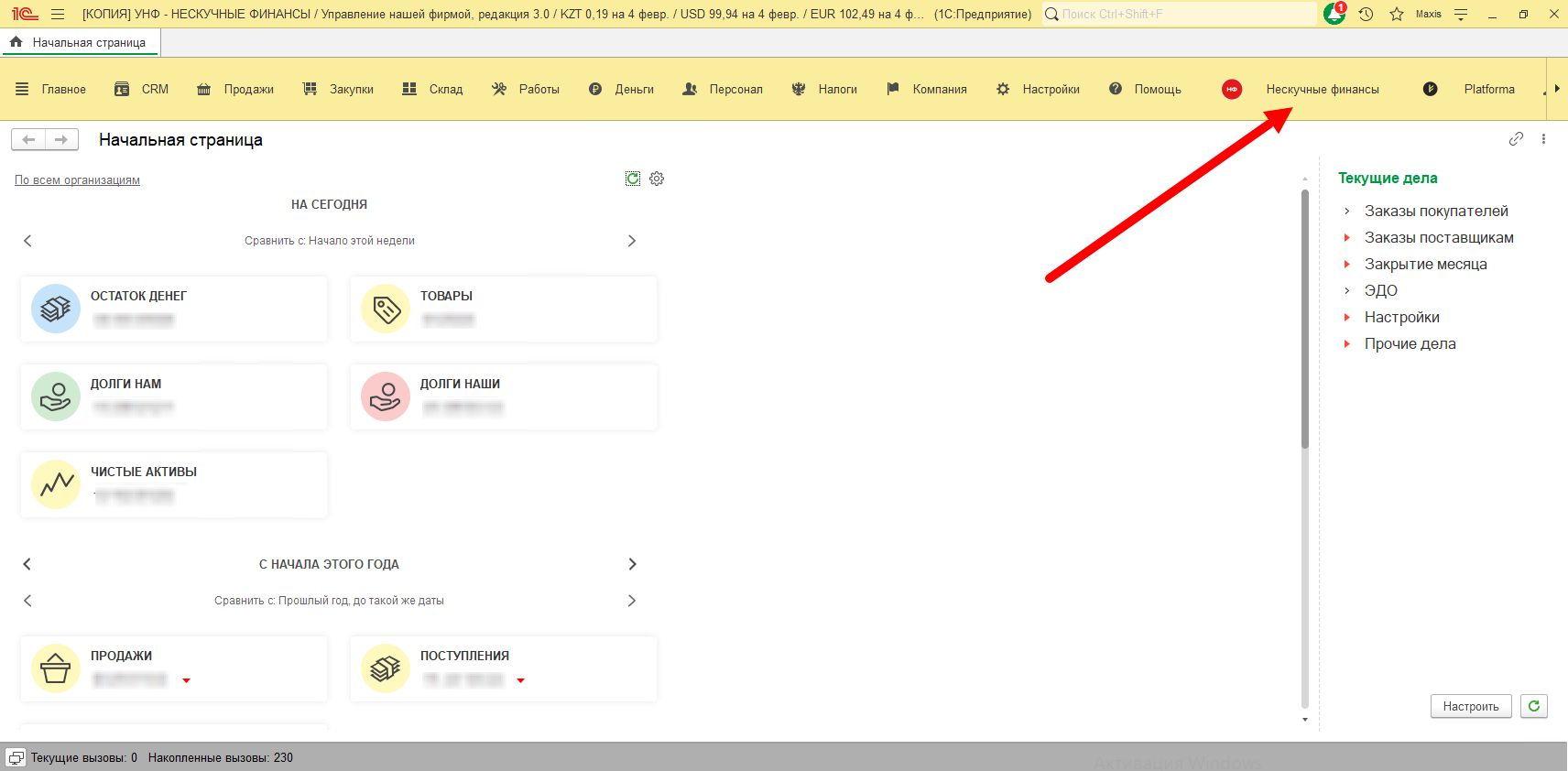The width and height of the screenshot is (1568, 771).
Task: Open the history clock icon
Action: pyautogui.click(x=1366, y=15)
